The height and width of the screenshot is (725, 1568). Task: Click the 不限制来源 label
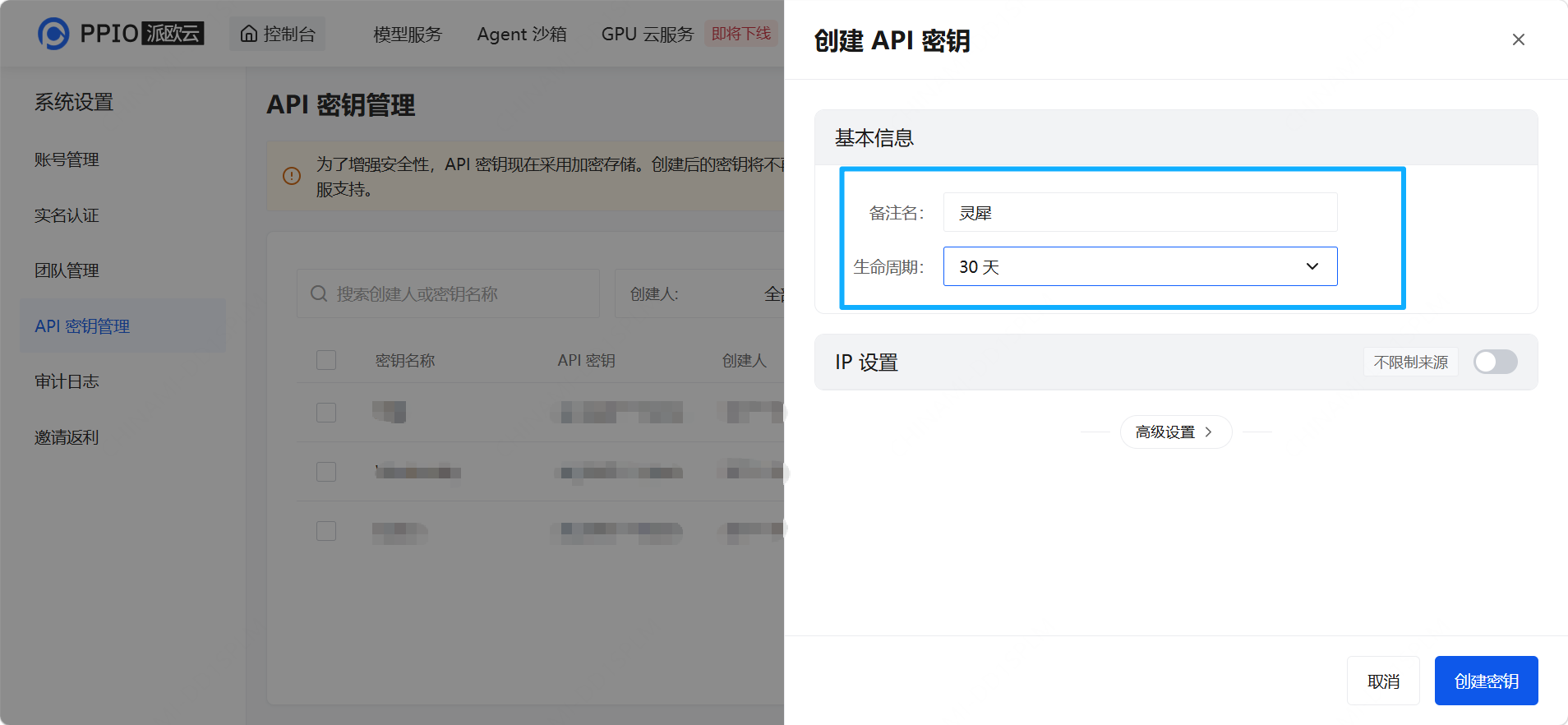(1411, 362)
